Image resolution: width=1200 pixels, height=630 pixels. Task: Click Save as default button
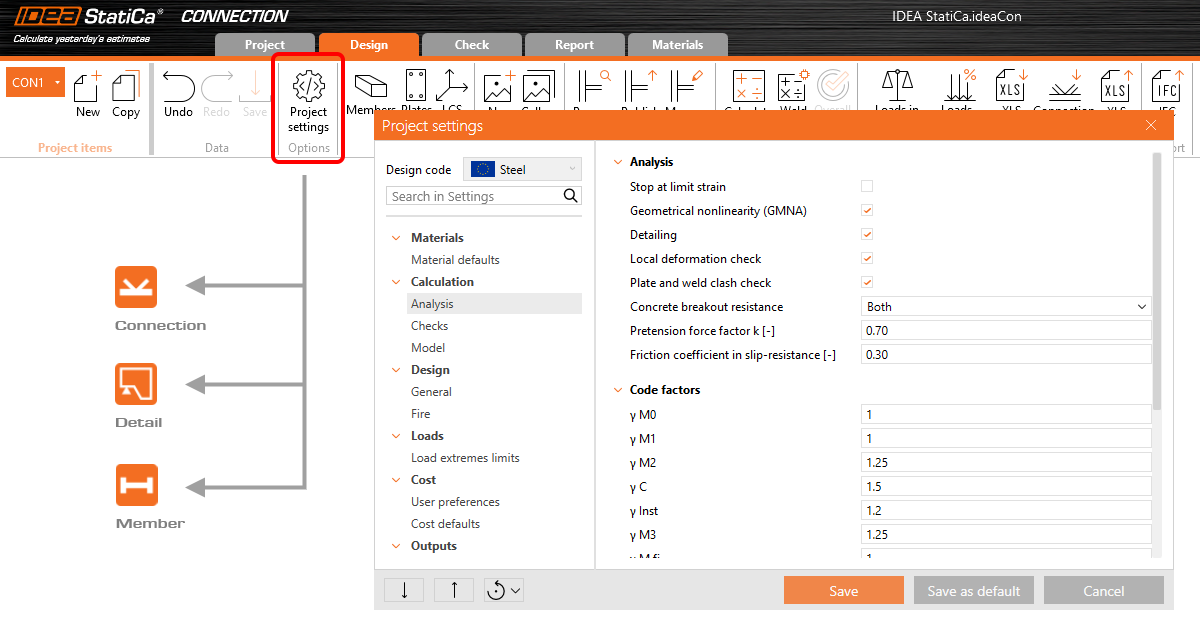click(x=973, y=590)
